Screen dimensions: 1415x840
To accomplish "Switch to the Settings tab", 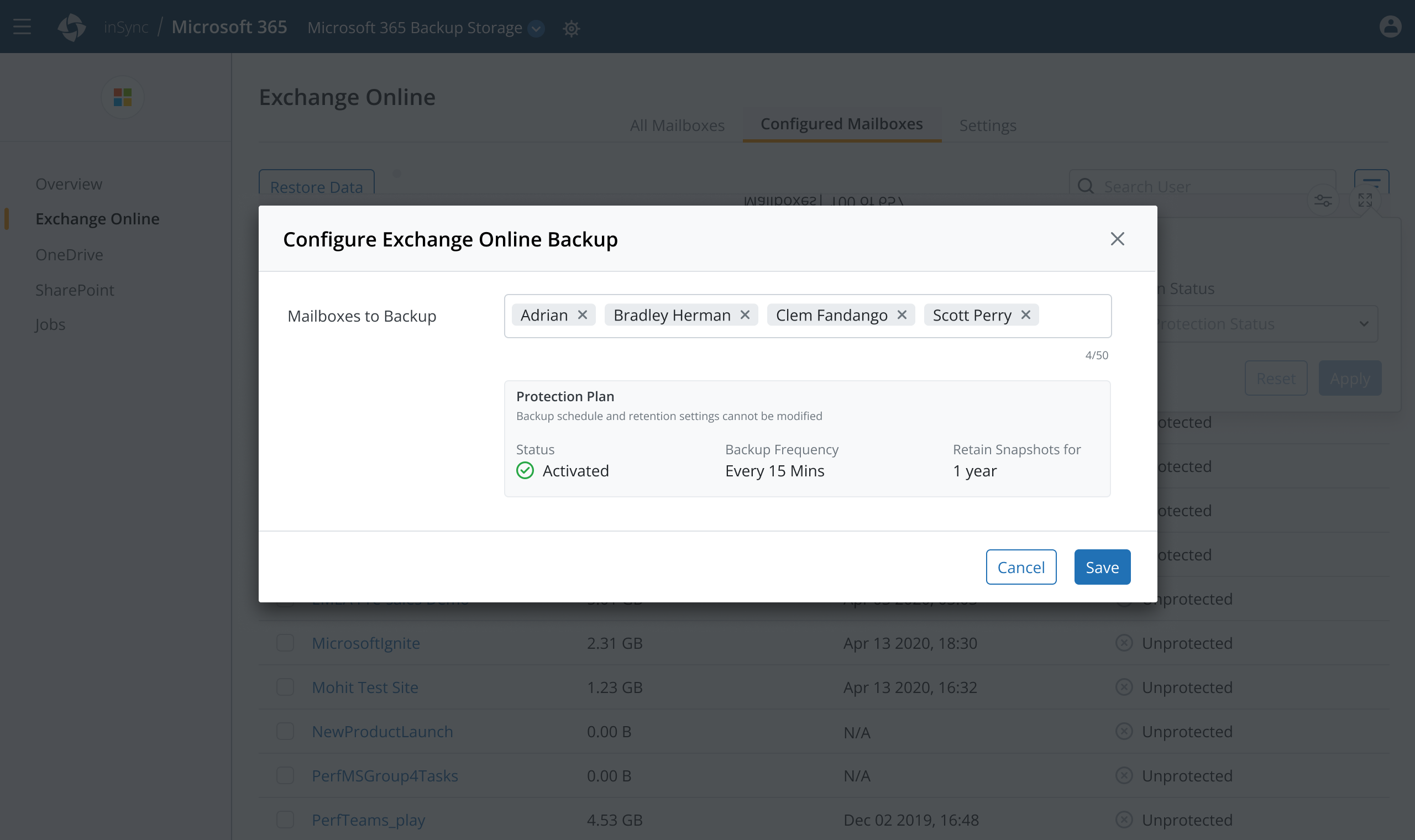I will [x=988, y=124].
